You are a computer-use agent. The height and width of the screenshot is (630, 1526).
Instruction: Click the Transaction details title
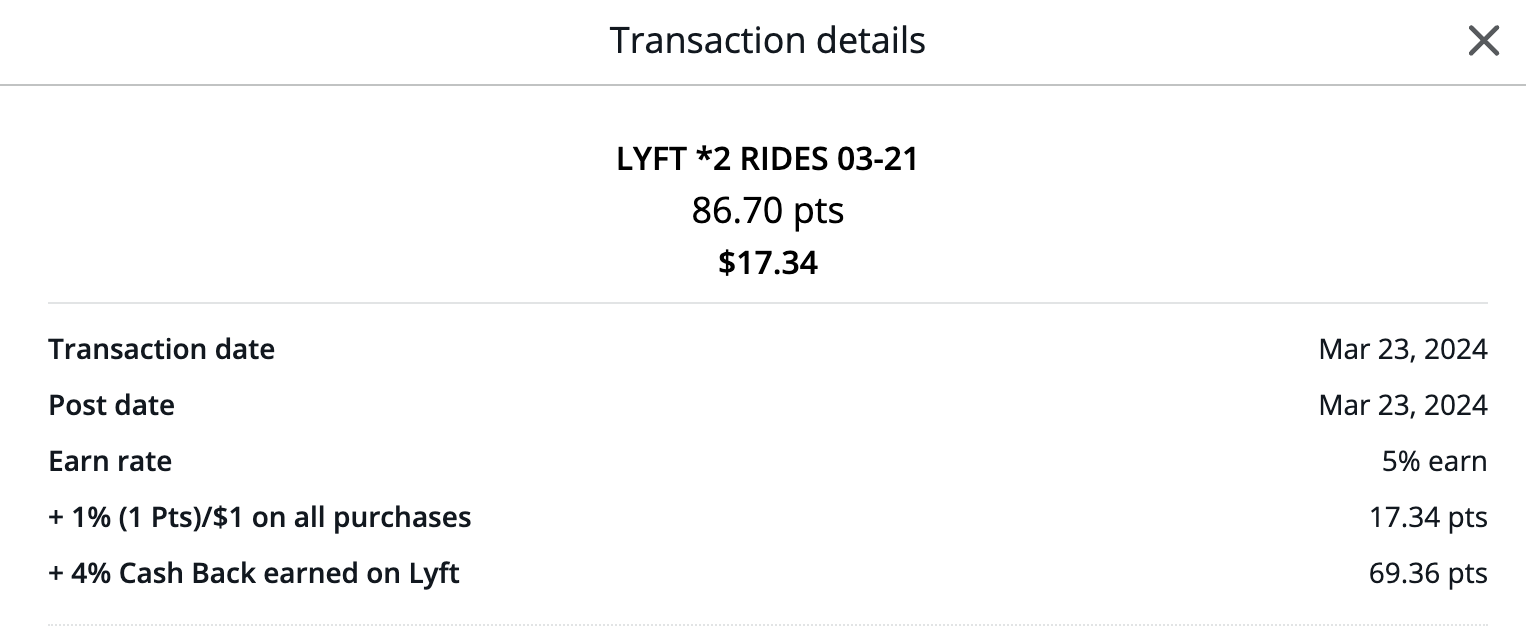tap(767, 40)
